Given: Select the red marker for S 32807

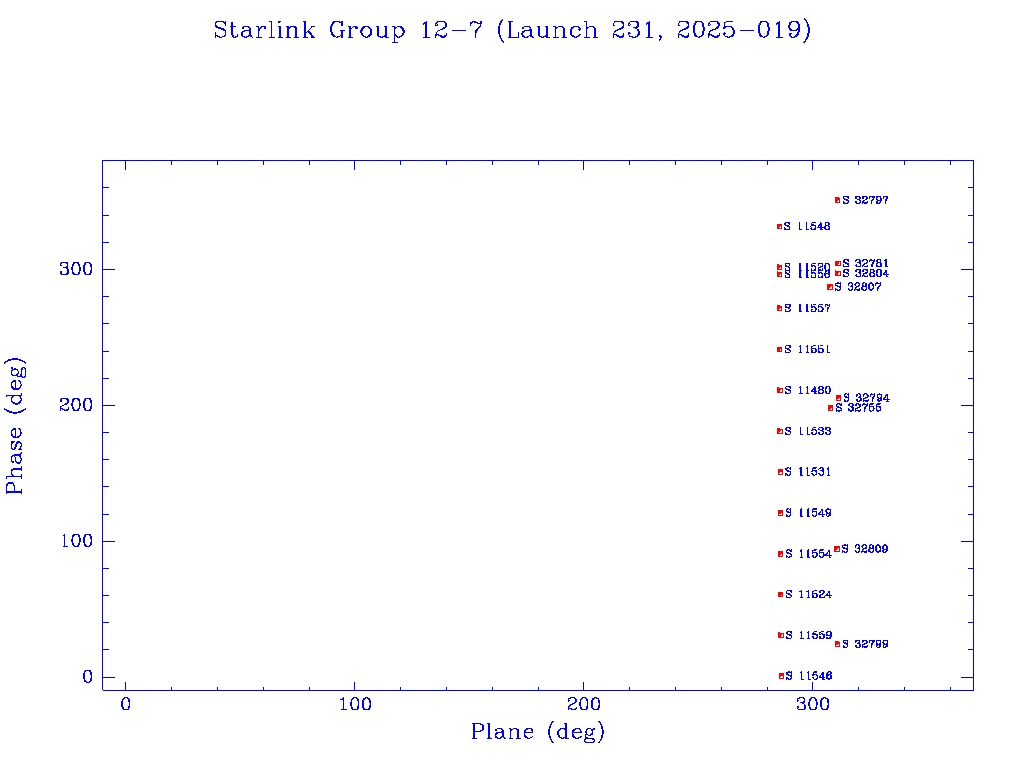Looking at the screenshot, I should click(x=830, y=287).
